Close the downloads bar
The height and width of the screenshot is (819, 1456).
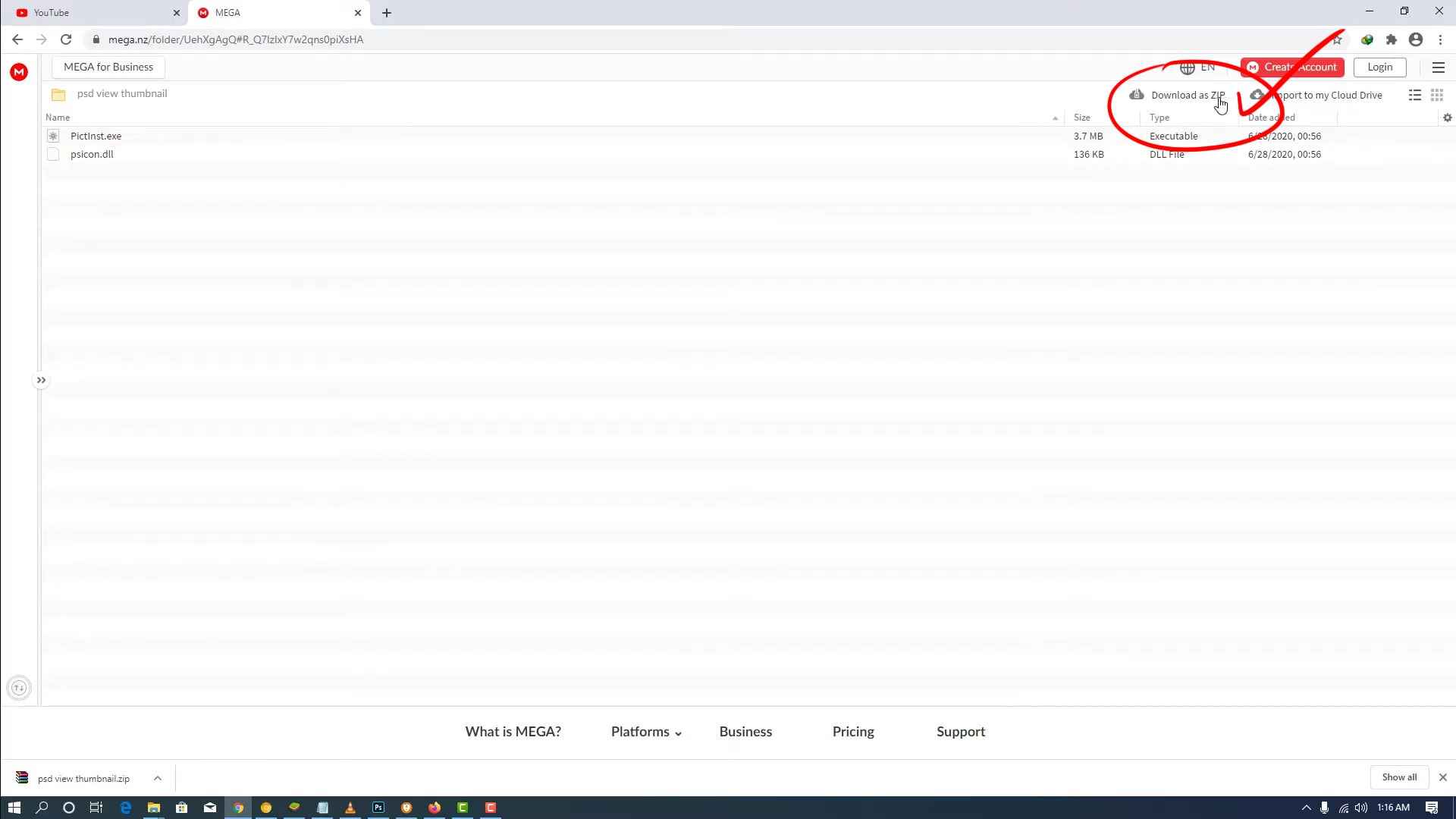click(x=1443, y=777)
